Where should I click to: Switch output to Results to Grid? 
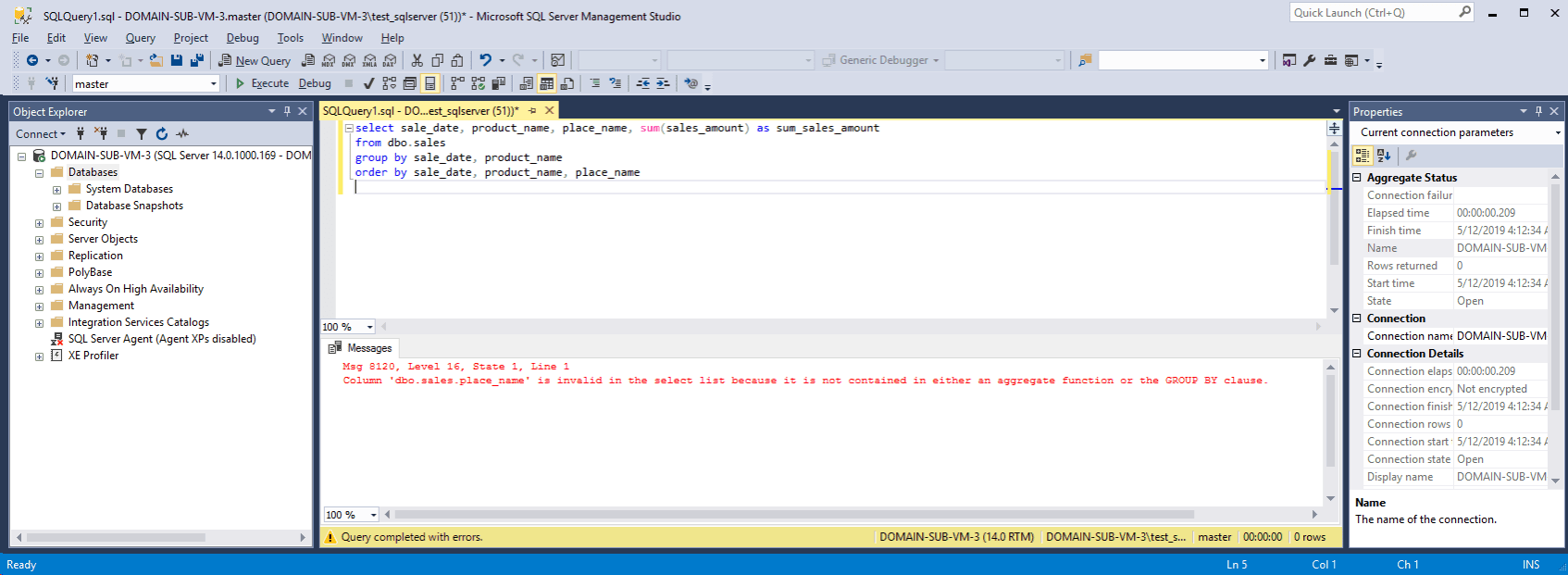coord(547,83)
